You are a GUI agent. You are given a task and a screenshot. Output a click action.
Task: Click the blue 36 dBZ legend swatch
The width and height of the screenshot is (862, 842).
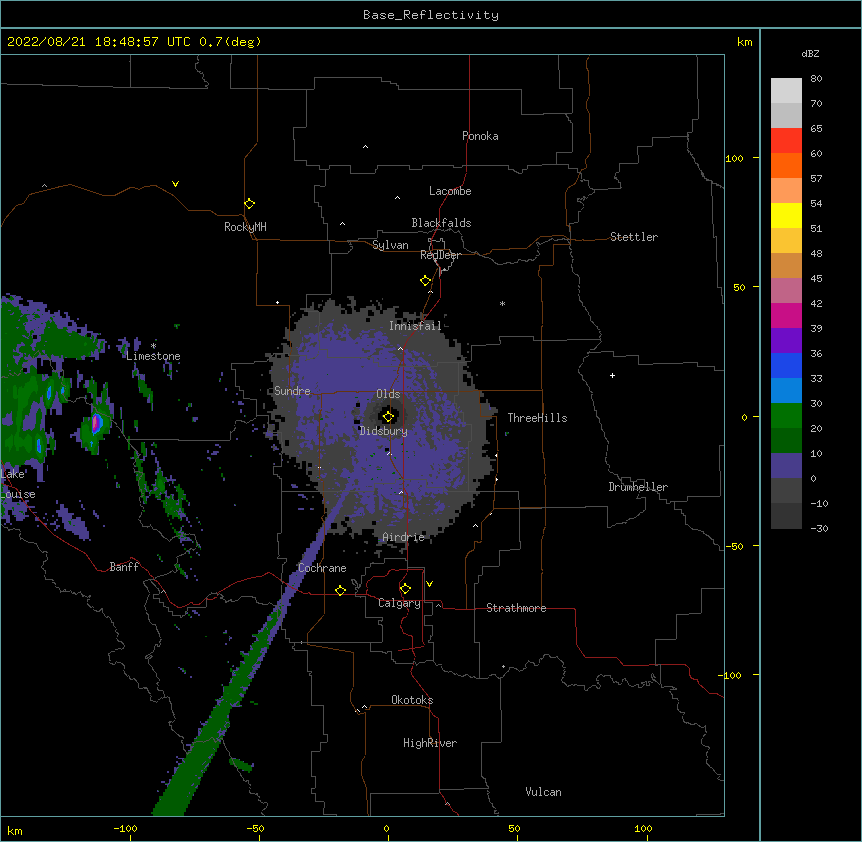[786, 365]
